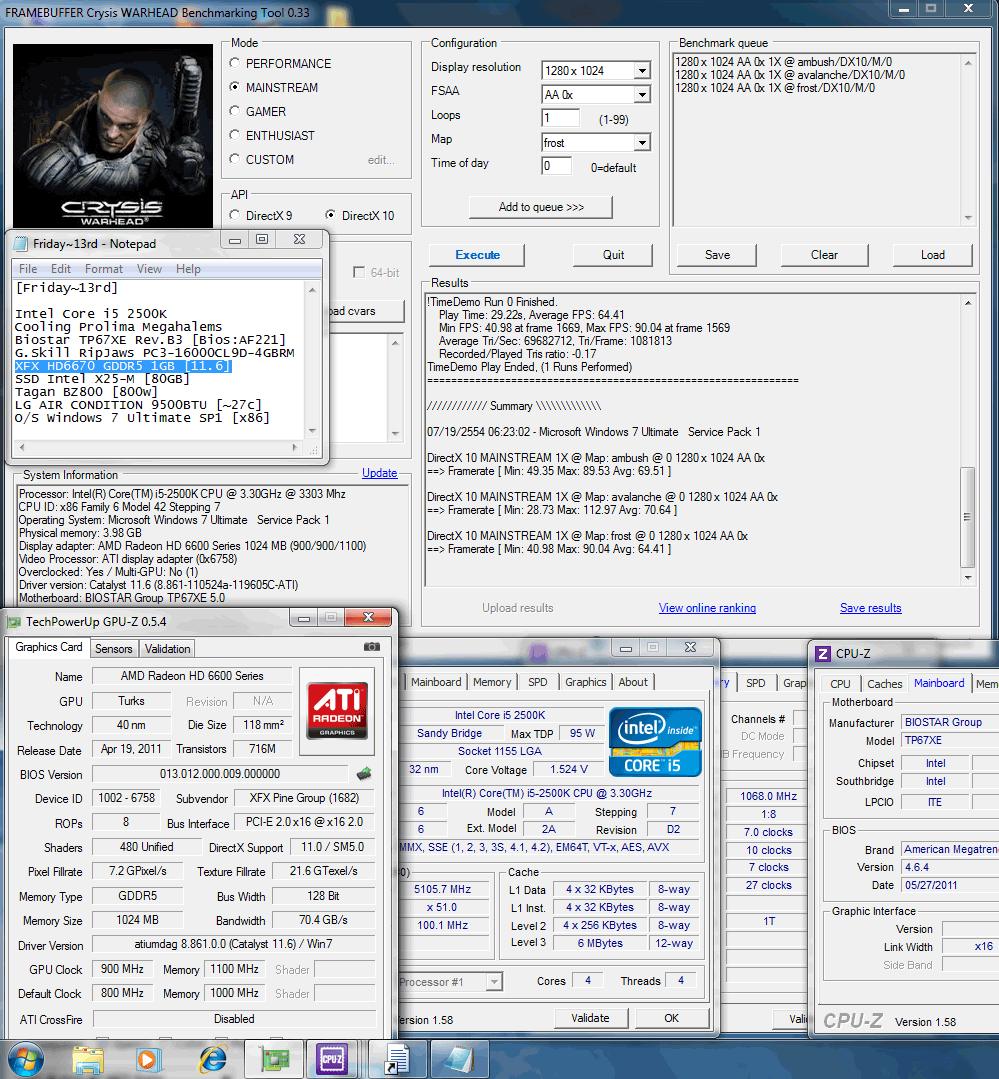This screenshot has width=999, height=1079.
Task: Click the Time of day input field
Action: (x=557, y=166)
